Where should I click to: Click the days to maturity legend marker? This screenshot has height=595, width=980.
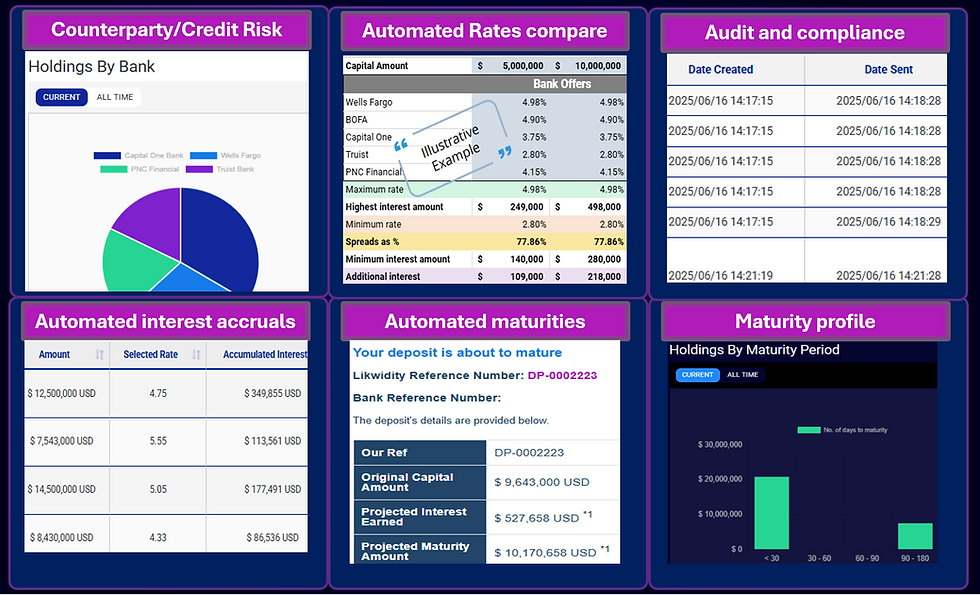tap(808, 429)
